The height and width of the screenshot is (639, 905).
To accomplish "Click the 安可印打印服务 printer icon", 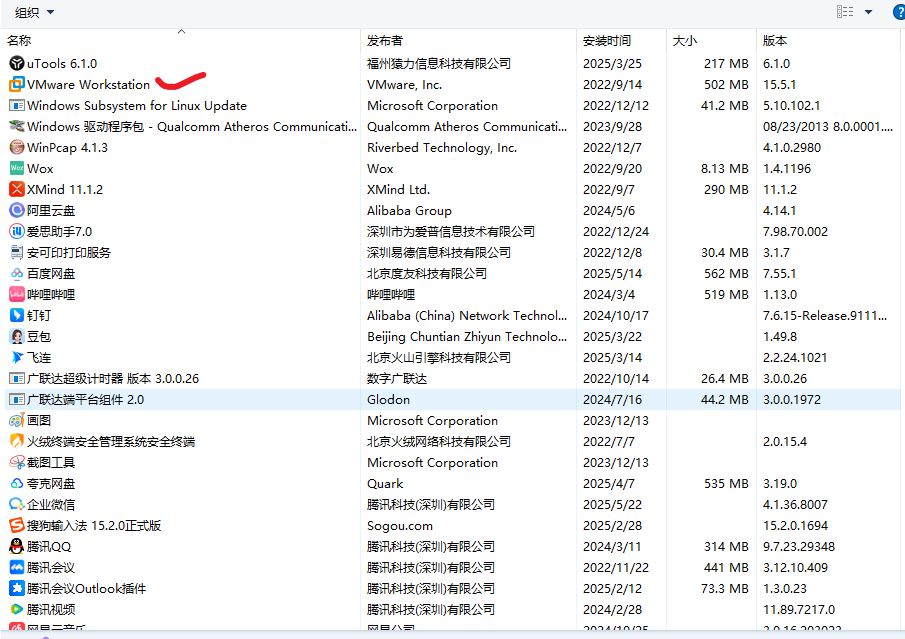I will point(17,252).
